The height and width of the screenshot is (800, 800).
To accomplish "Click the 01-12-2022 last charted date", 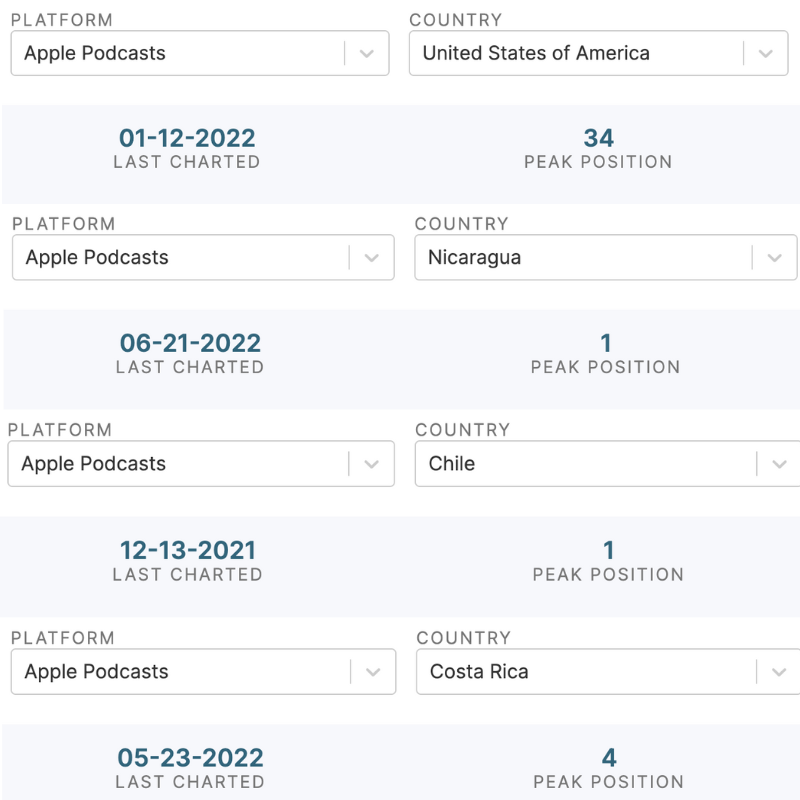I will tap(187, 138).
